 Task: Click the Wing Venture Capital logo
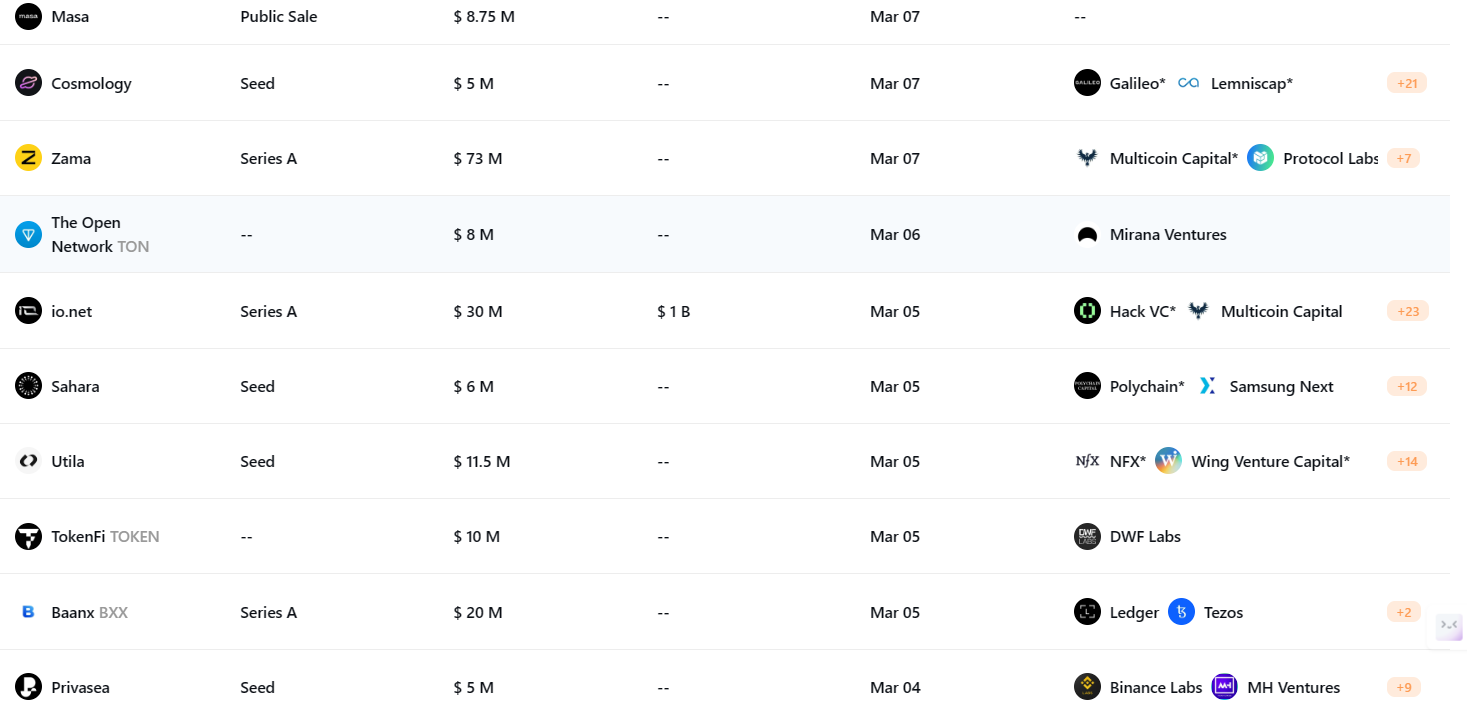(x=1168, y=461)
